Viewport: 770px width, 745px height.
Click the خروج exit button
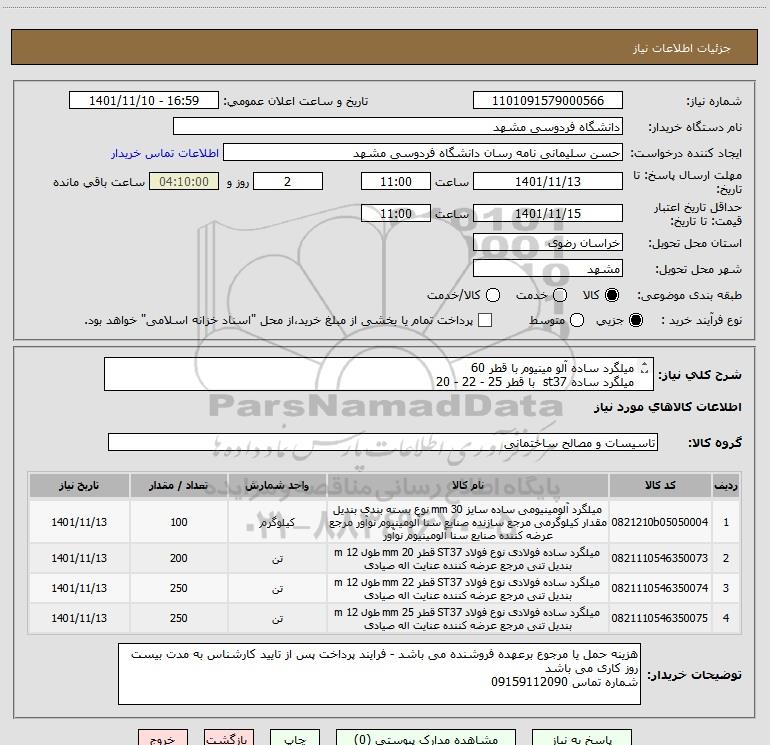tap(163, 738)
